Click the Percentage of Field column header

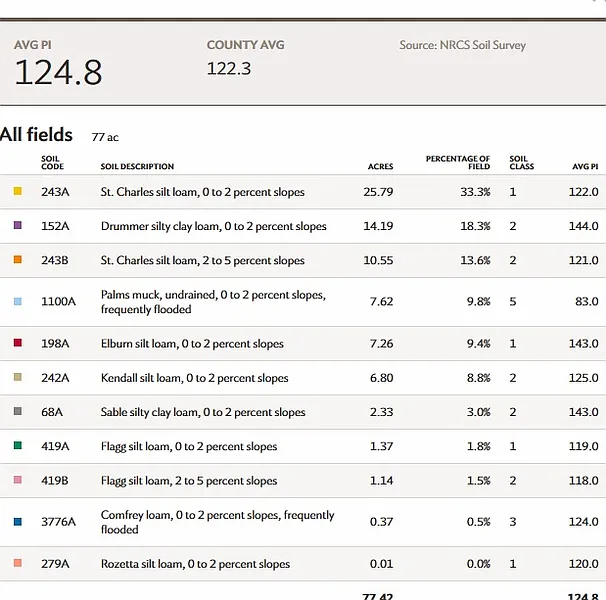click(457, 162)
